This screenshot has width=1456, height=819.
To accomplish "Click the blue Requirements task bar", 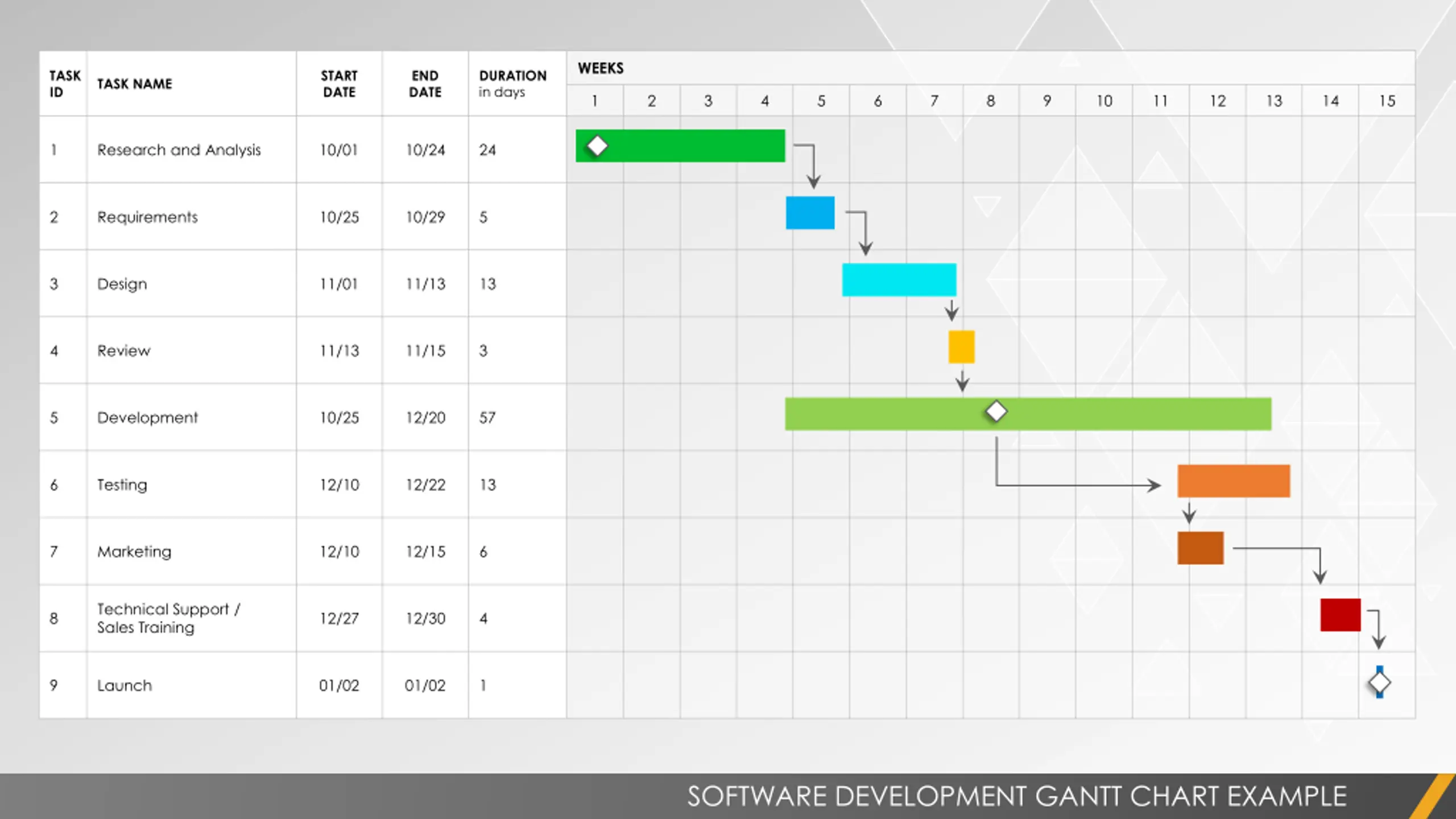I will (x=810, y=213).
